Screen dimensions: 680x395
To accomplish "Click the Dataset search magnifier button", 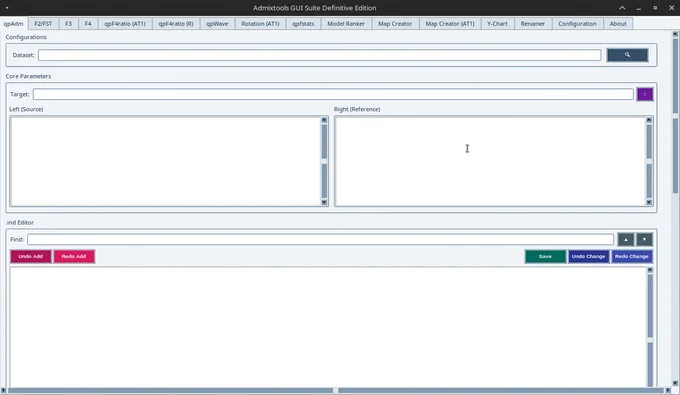I will tap(627, 55).
